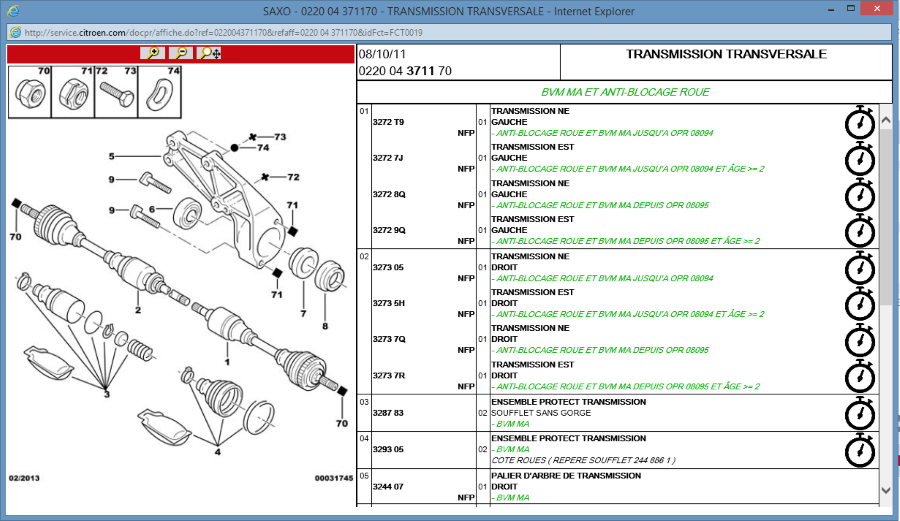Select thumbnail 70, the flanged nut
The height and width of the screenshot is (521, 900).
pyautogui.click(x=30, y=92)
